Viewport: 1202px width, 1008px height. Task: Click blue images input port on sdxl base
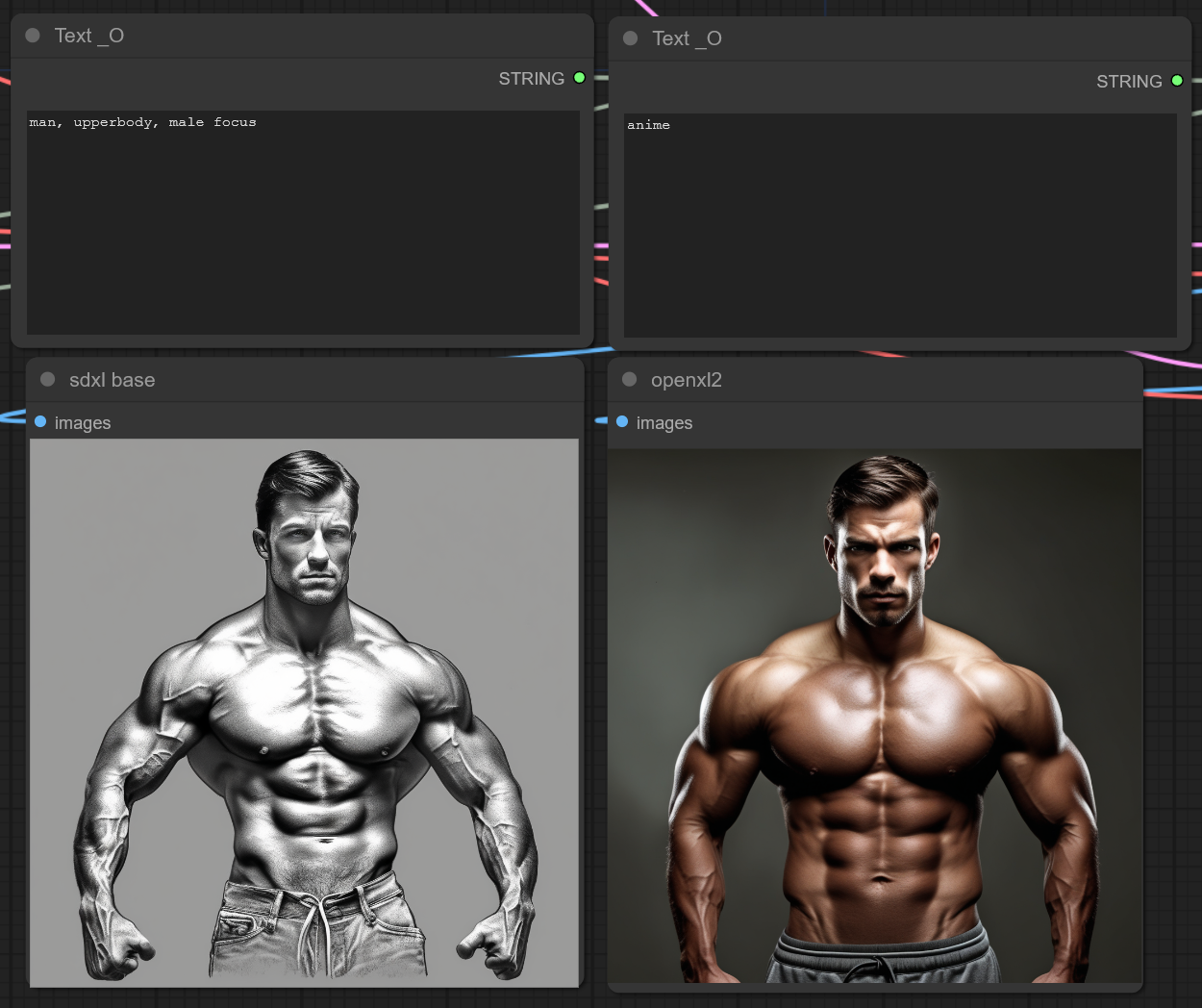[x=40, y=422]
